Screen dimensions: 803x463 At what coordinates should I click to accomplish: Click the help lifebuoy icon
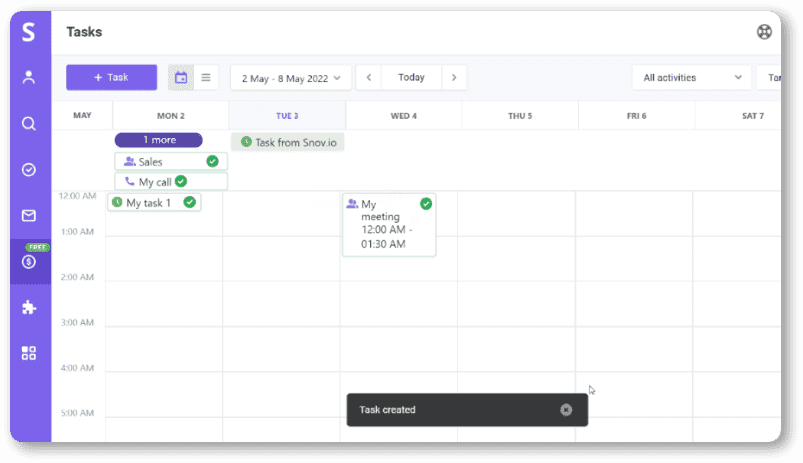[764, 32]
